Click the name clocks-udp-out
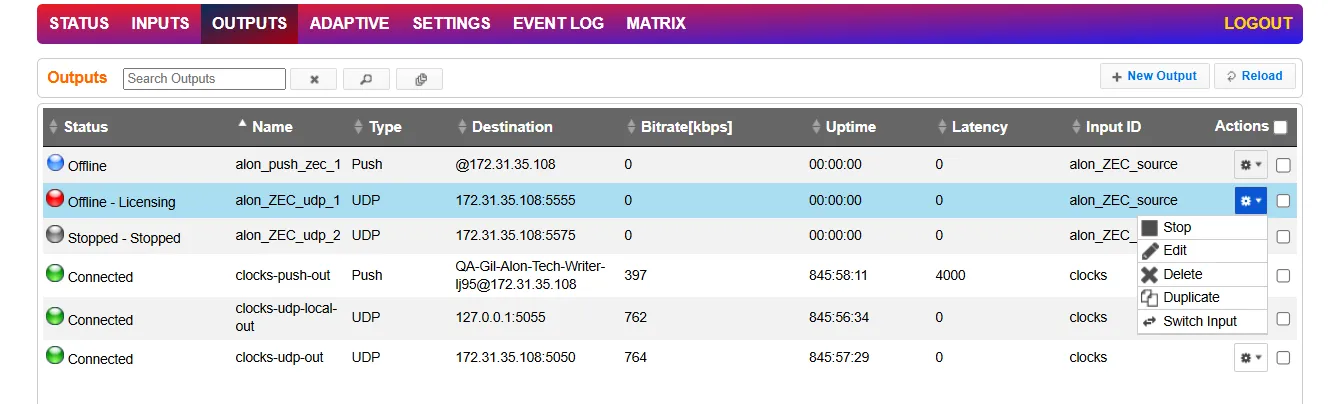 pos(280,357)
